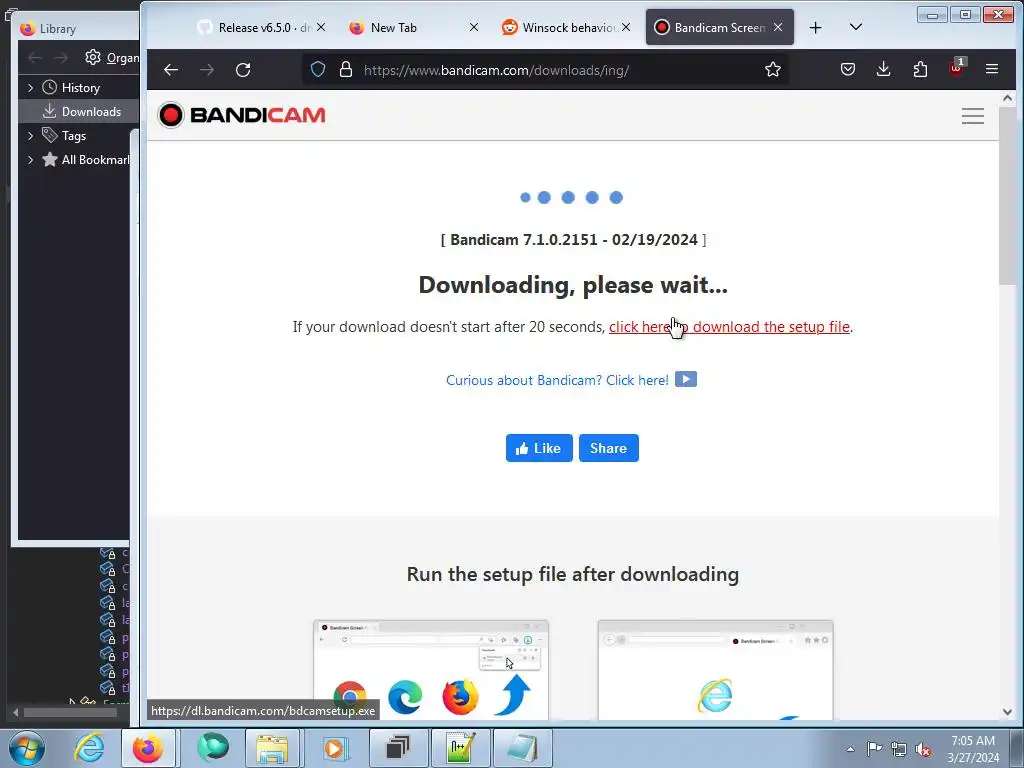The image size is (1024, 768).
Task: Click the Bandicam logo
Action: point(242,115)
